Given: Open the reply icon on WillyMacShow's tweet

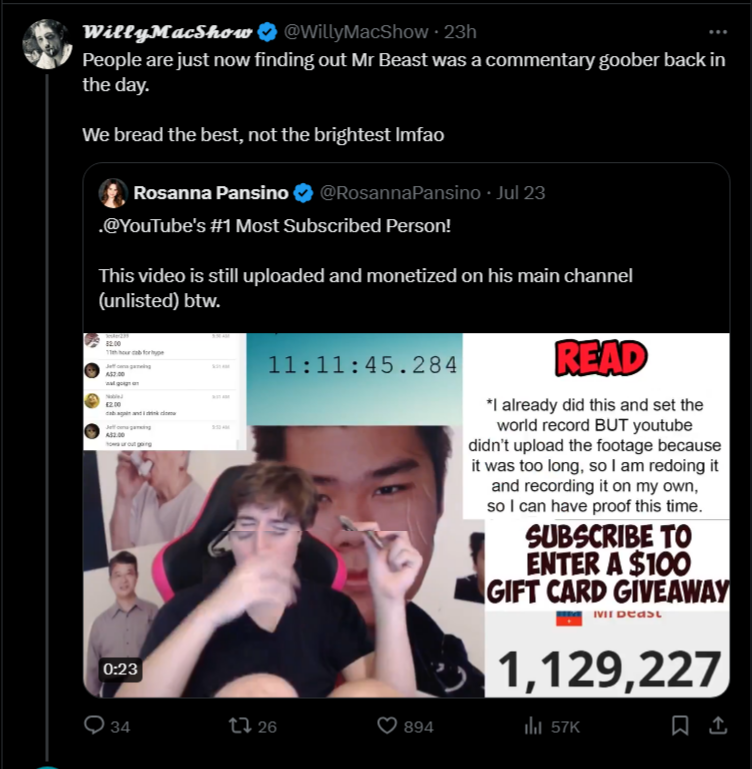Looking at the screenshot, I should pos(94,725).
